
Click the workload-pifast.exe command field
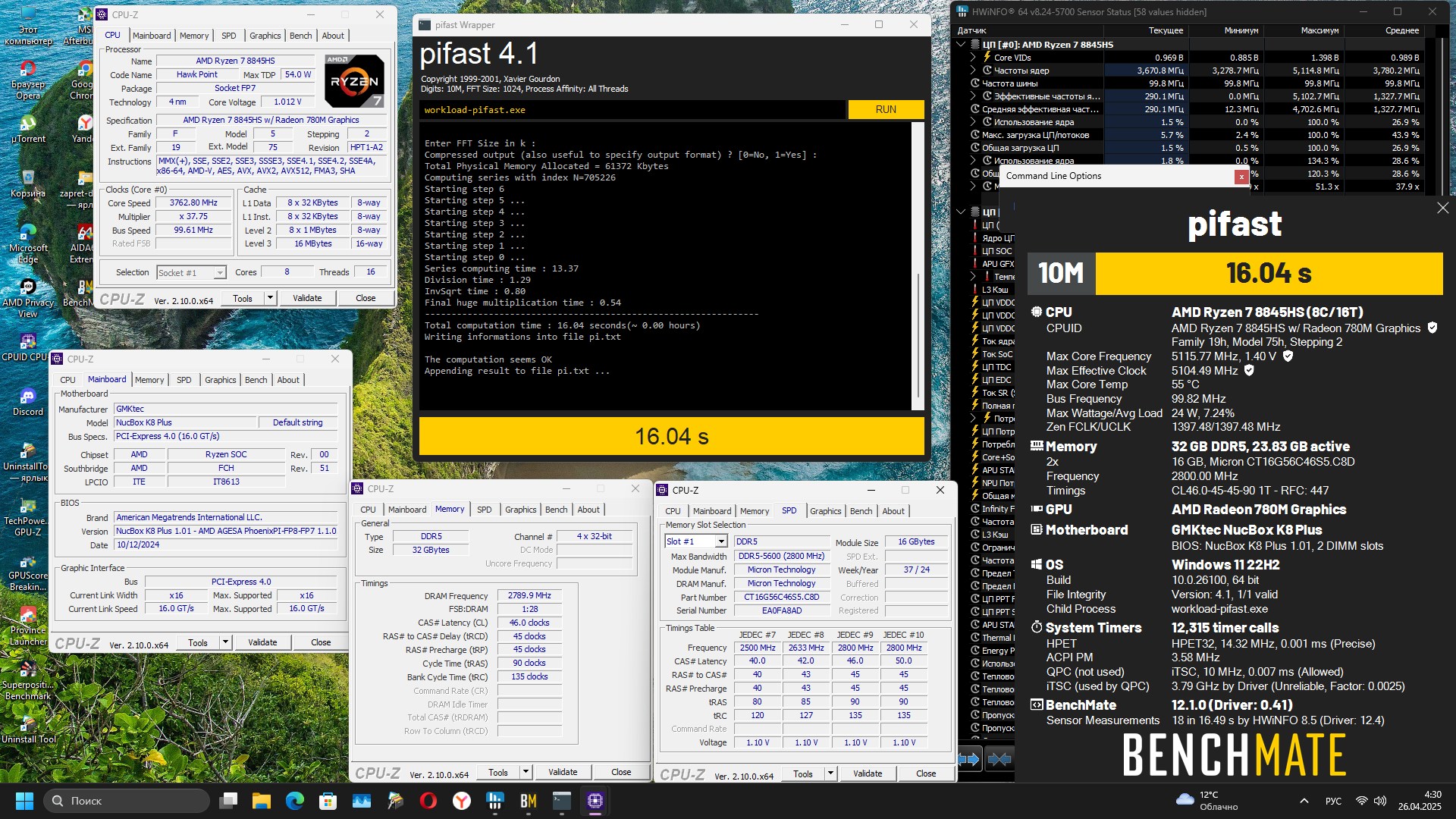(x=632, y=110)
